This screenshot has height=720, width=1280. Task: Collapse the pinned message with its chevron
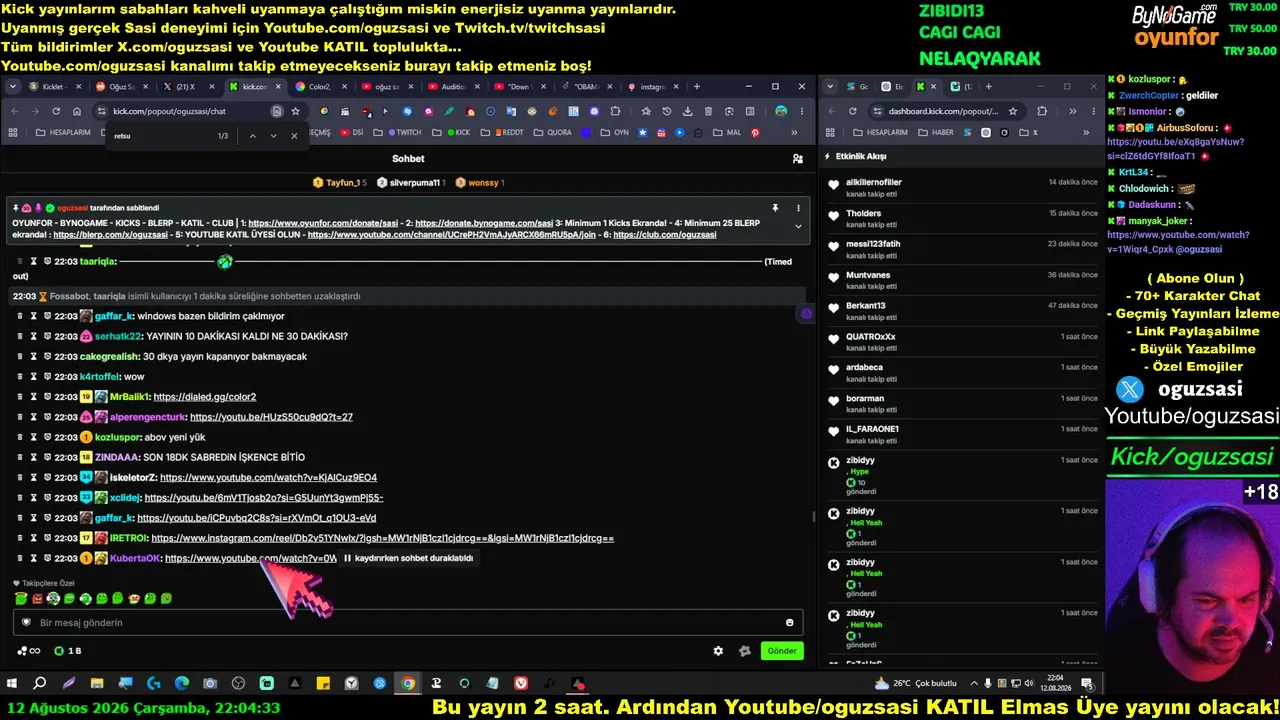pos(798,226)
